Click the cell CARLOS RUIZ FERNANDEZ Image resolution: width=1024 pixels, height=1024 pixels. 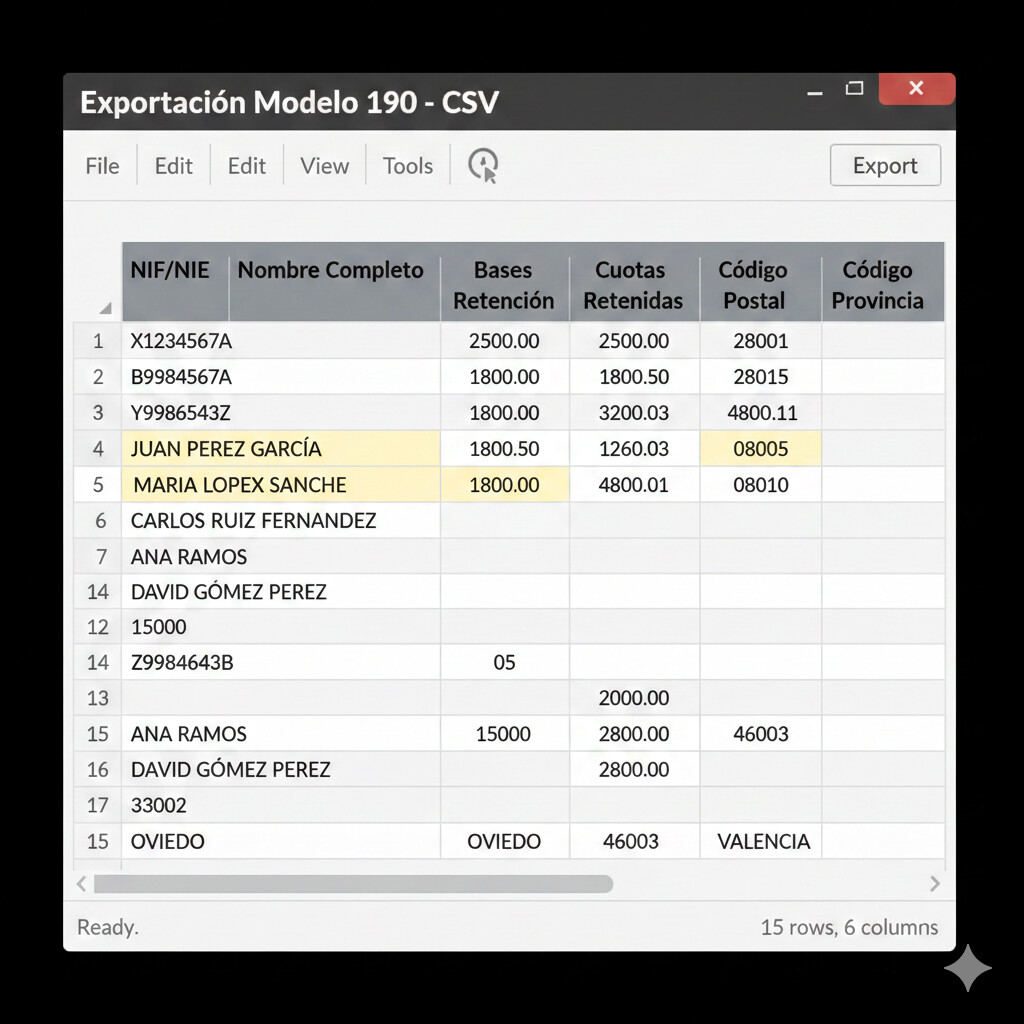[281, 520]
